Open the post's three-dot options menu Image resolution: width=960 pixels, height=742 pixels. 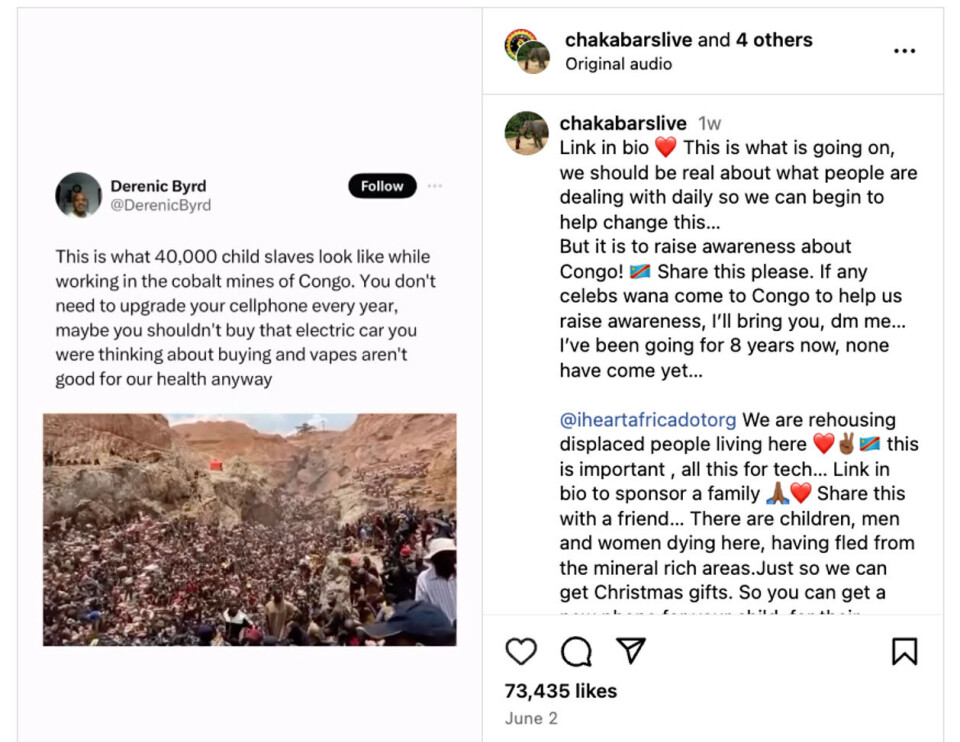click(904, 51)
